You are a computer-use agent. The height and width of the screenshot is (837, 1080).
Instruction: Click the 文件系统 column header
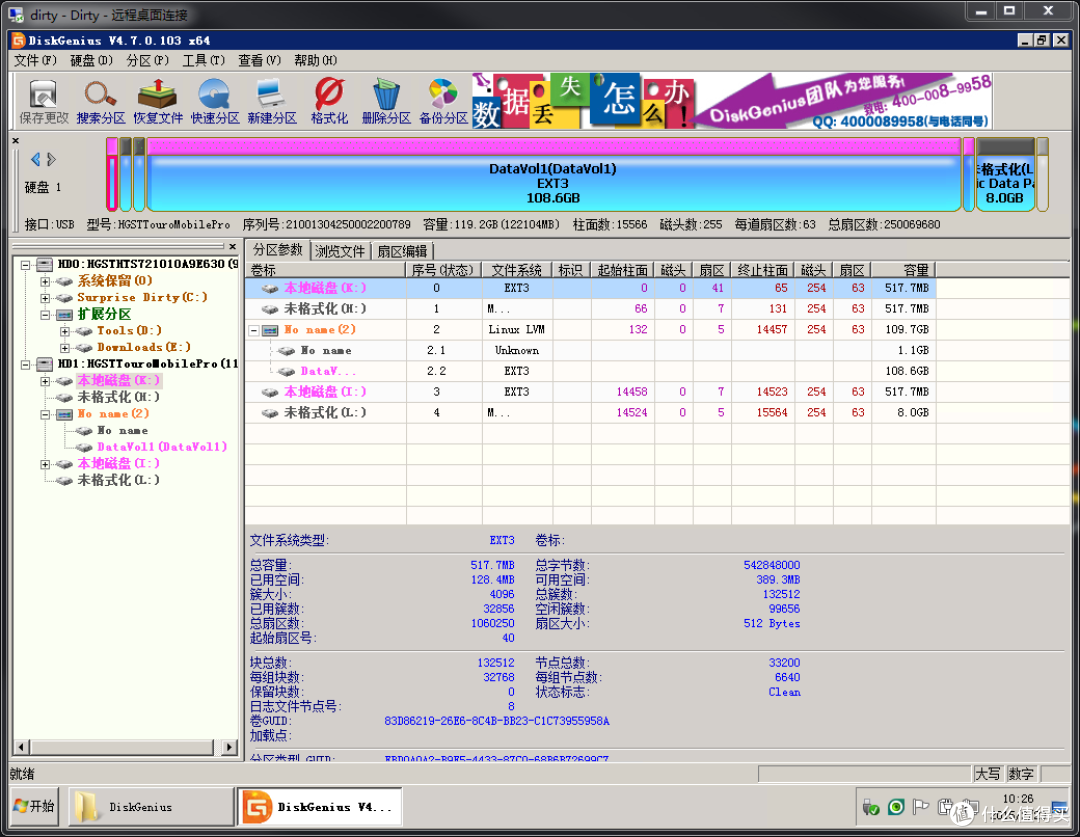click(516, 270)
